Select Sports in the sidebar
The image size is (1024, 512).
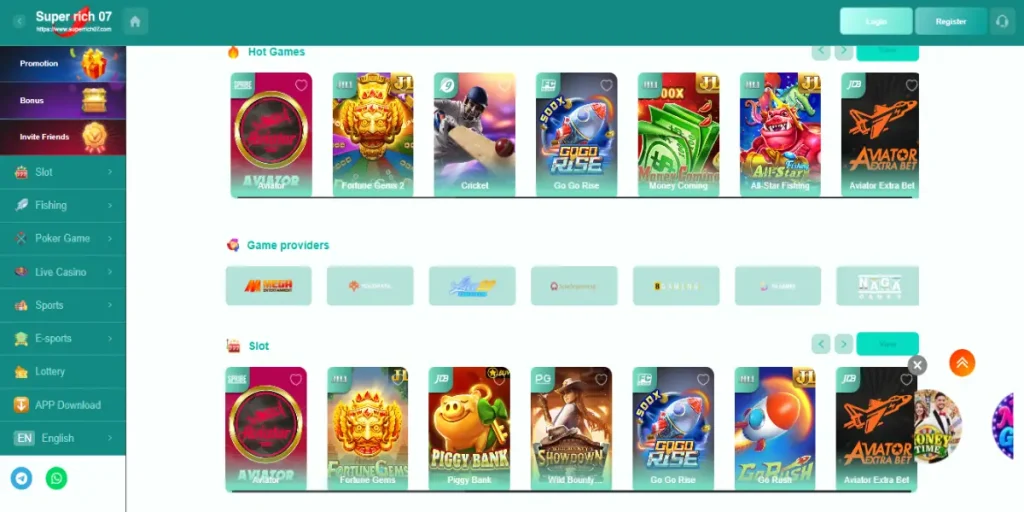tap(63, 305)
